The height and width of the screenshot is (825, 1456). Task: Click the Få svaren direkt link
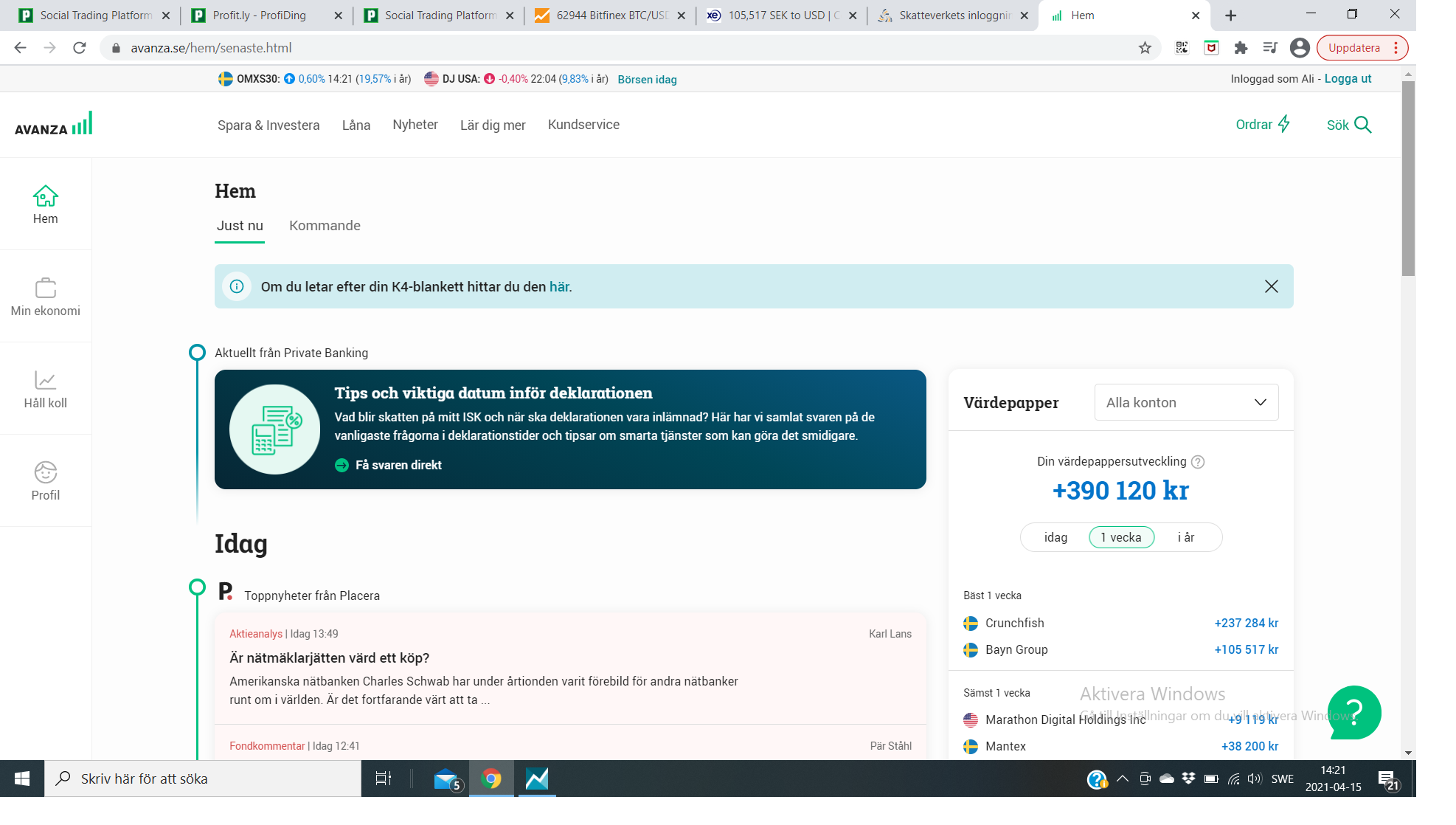click(x=398, y=465)
